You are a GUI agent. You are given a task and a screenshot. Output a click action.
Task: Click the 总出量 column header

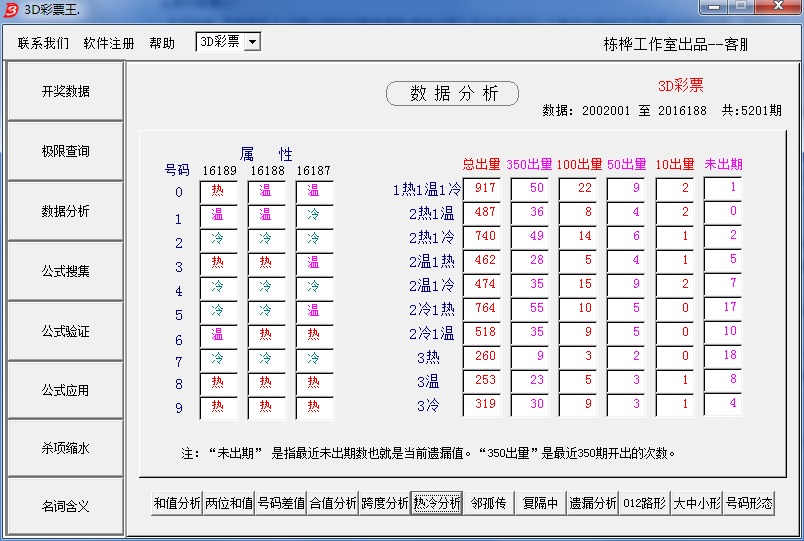point(481,165)
